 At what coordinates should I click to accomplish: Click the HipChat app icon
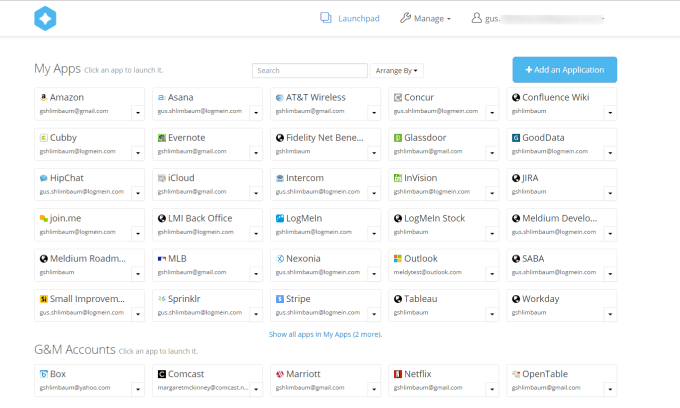[x=43, y=178]
